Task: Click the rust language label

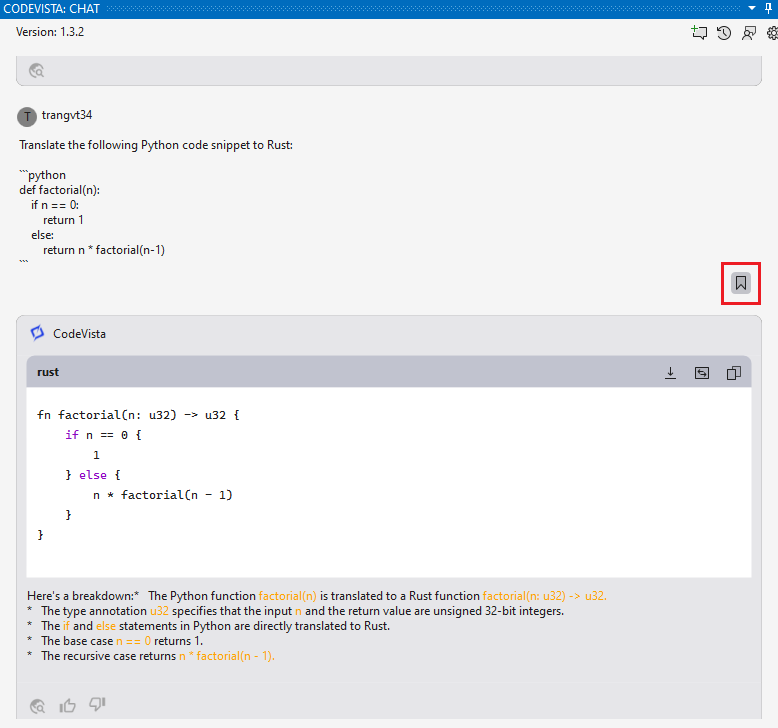Action: [48, 372]
